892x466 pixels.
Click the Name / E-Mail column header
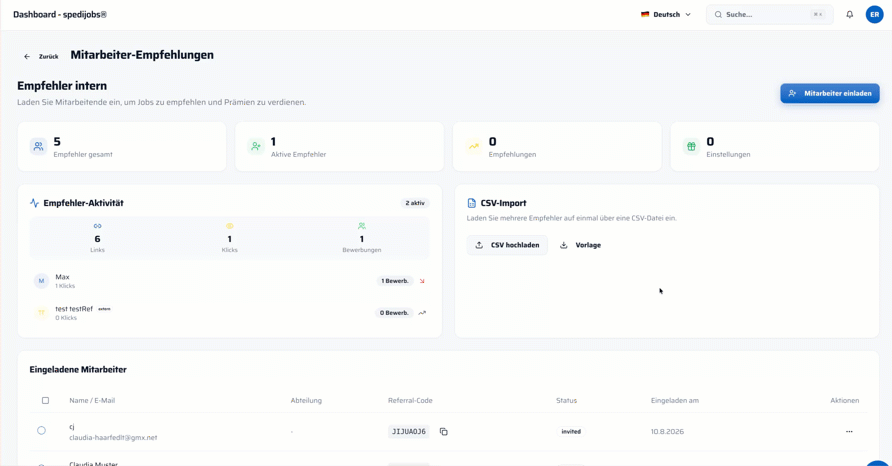[92, 401]
